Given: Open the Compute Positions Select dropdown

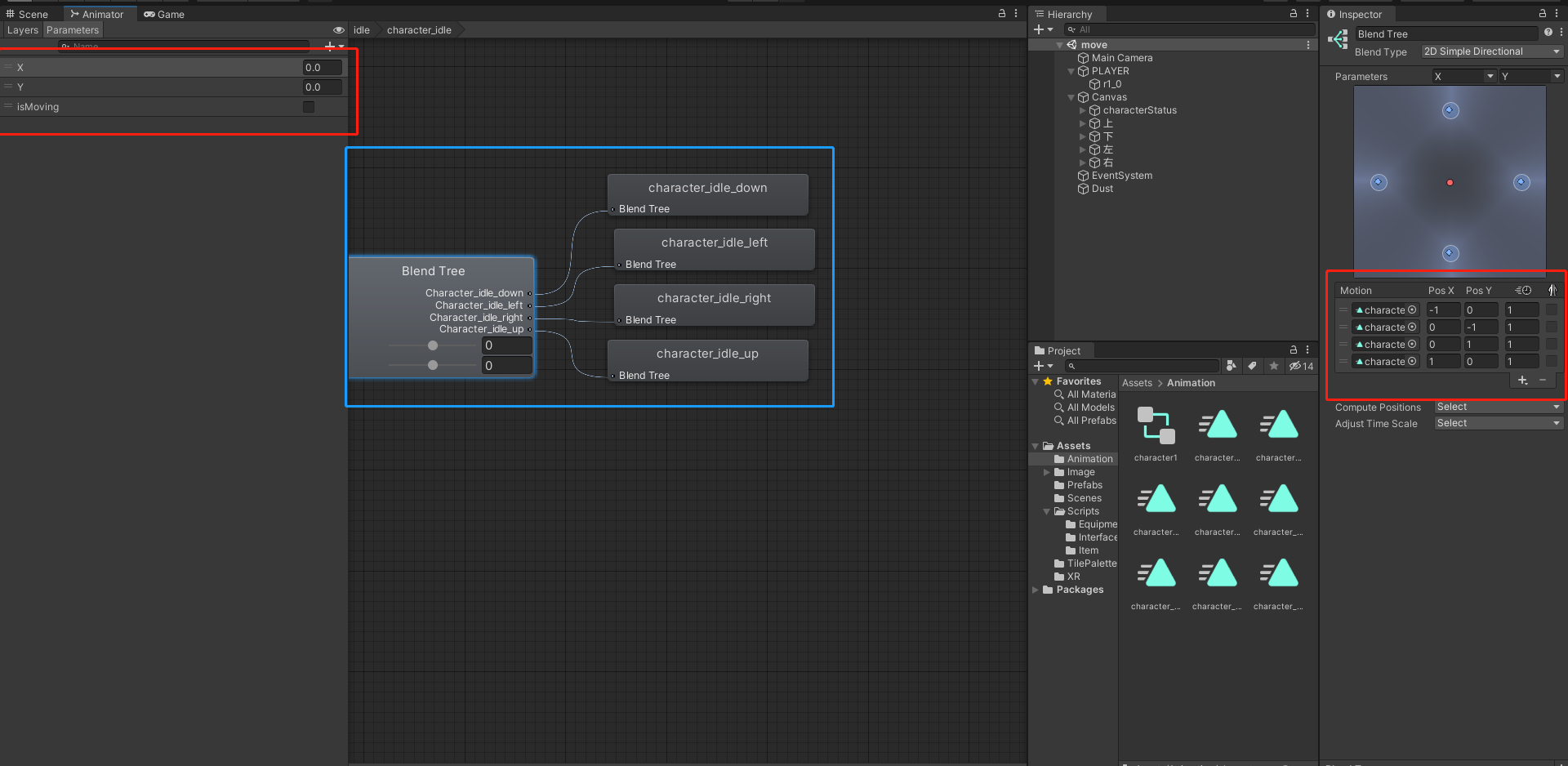Looking at the screenshot, I should tap(1497, 407).
